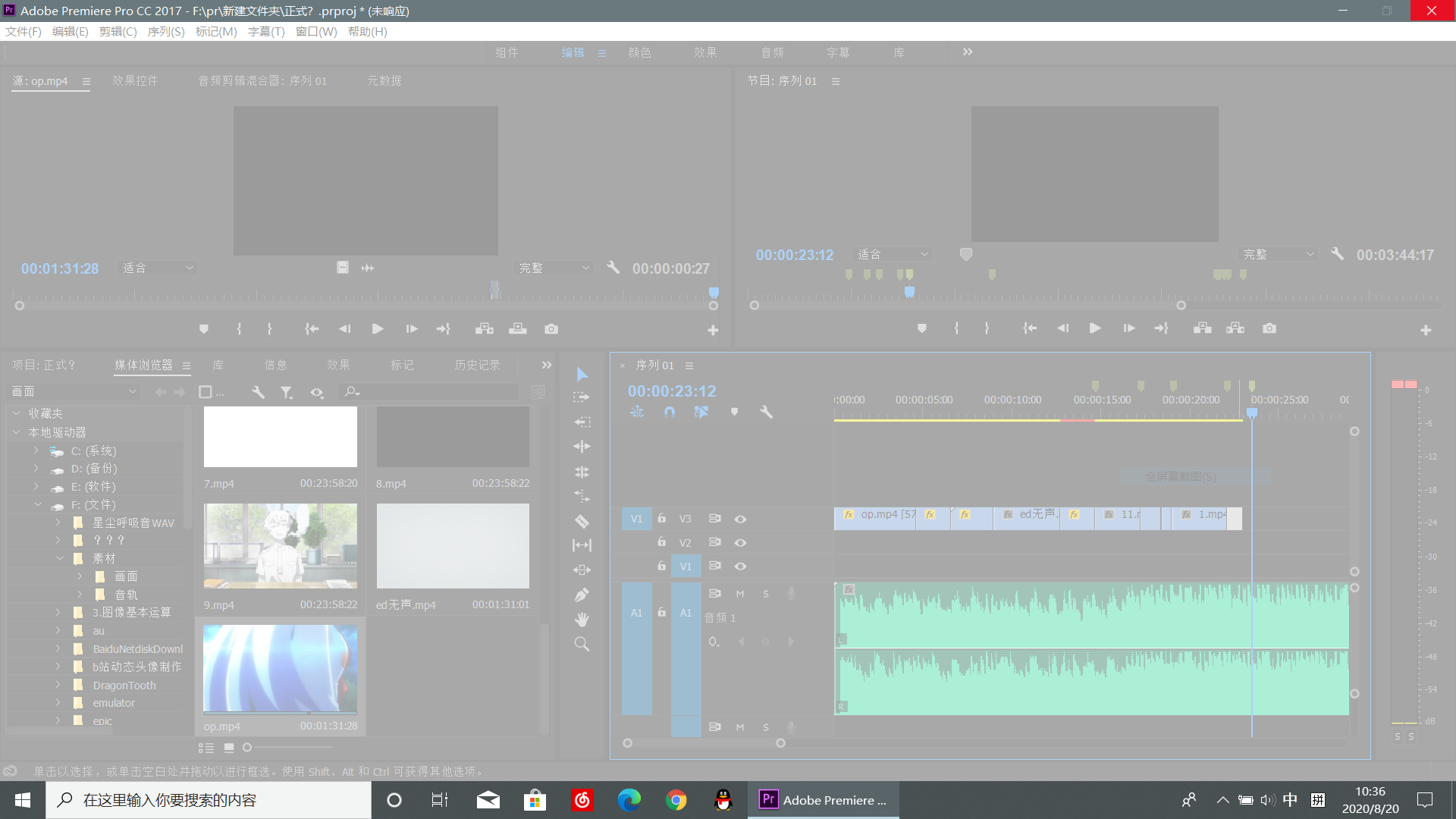Export frame from Program monitor

pyautogui.click(x=1269, y=328)
